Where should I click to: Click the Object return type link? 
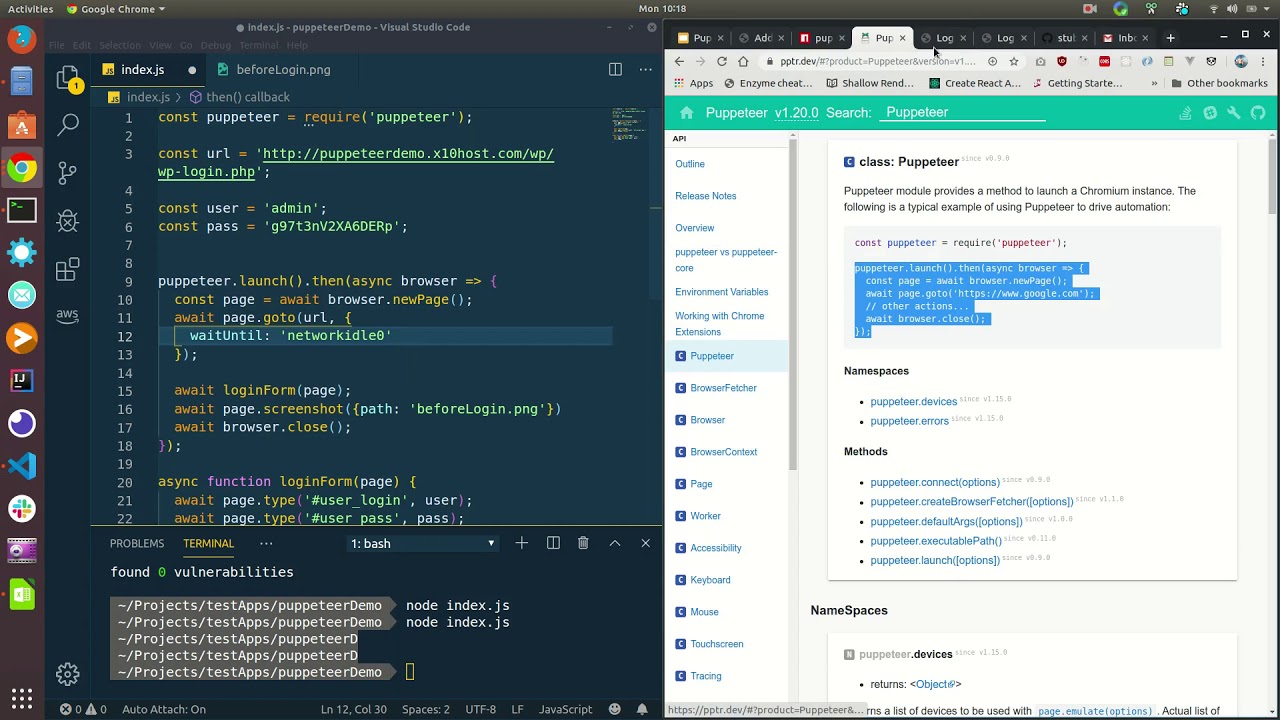[x=935, y=684]
